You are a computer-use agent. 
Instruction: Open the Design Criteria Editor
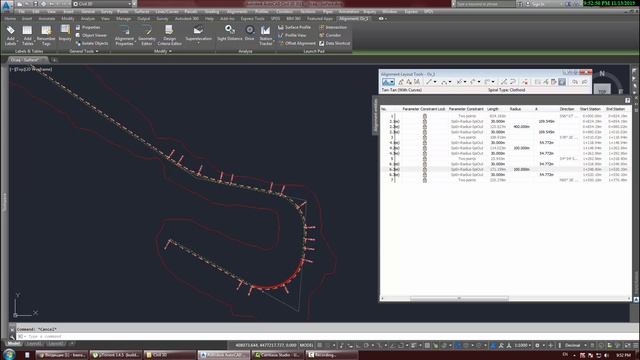pos(169,35)
